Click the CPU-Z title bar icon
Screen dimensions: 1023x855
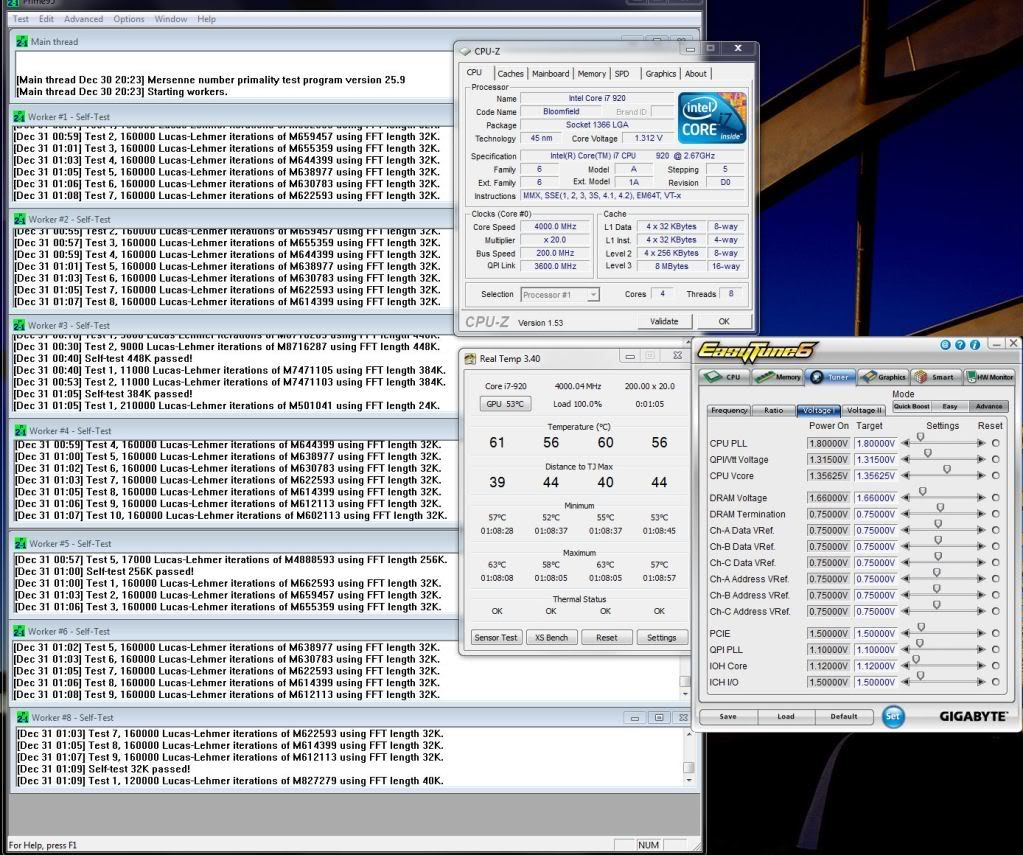[465, 51]
